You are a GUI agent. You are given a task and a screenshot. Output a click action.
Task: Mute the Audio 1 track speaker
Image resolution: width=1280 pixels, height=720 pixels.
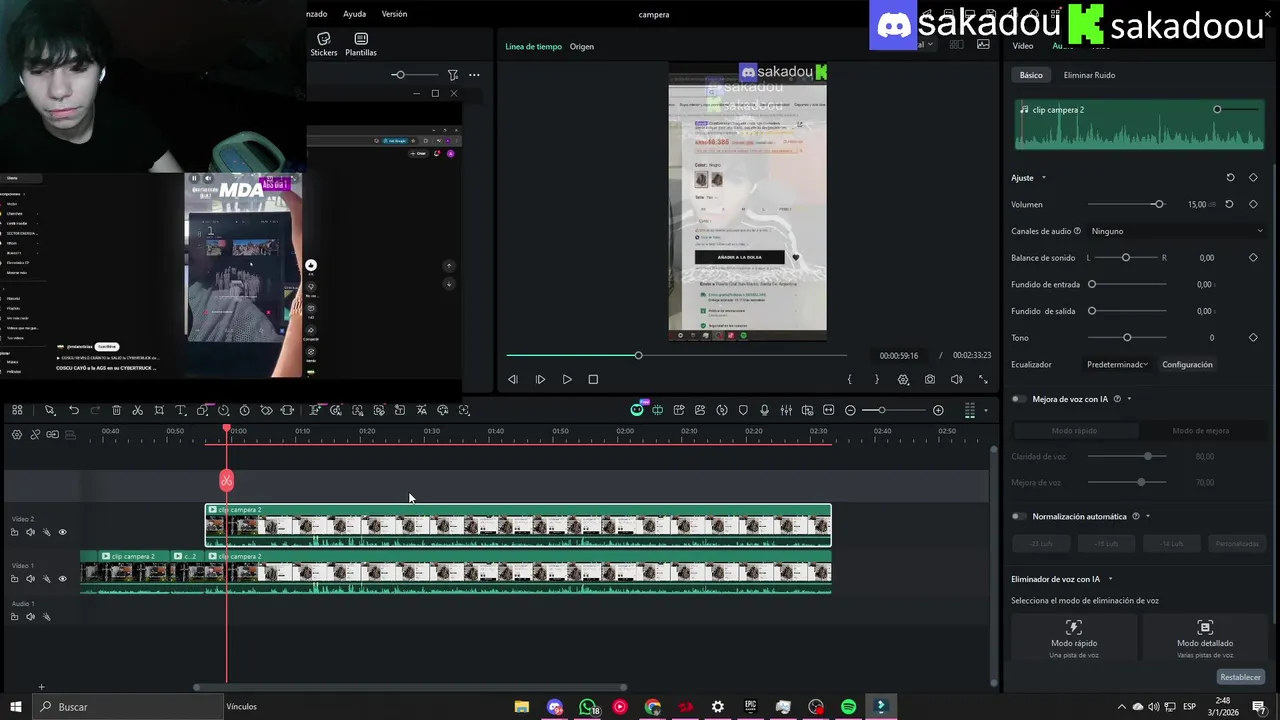30,617
